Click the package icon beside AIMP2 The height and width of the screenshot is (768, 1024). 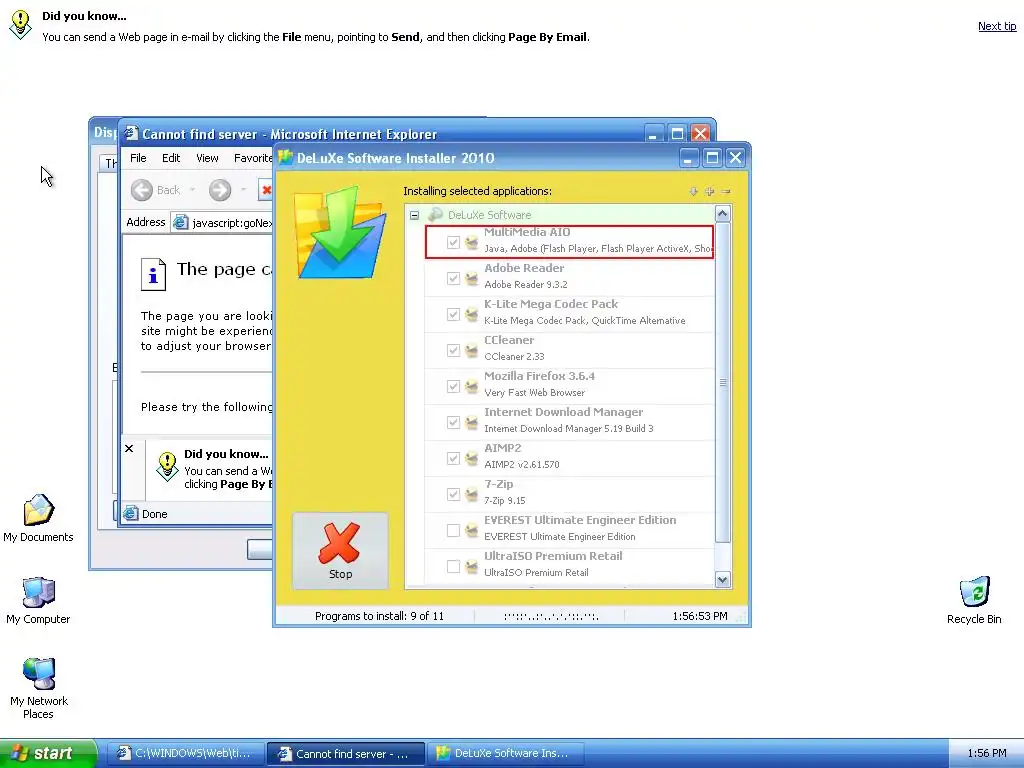click(x=472, y=458)
